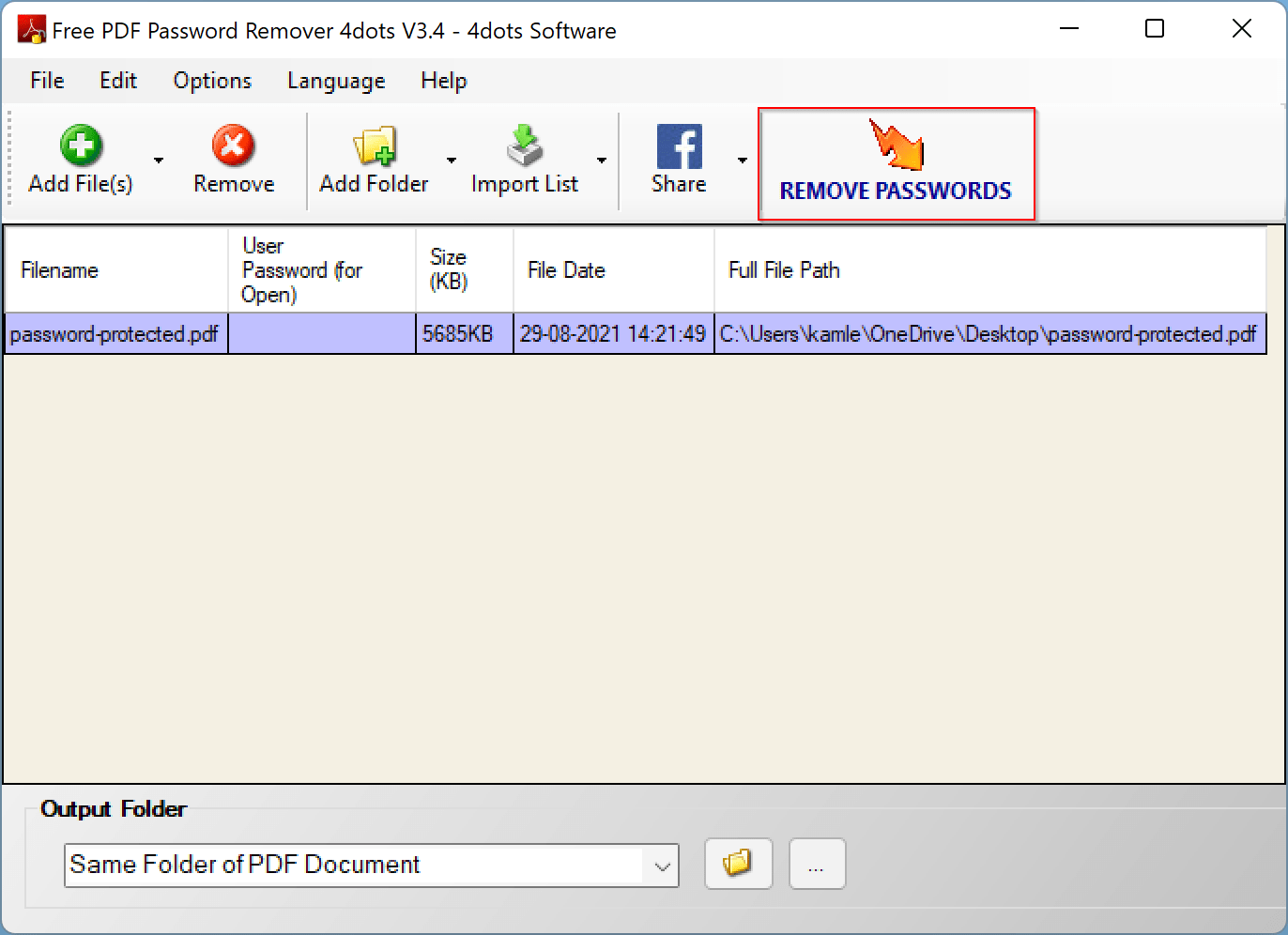Click the yellow folder icon beside Output Folder dropdown
The width and height of the screenshot is (1288, 935).
click(738, 863)
